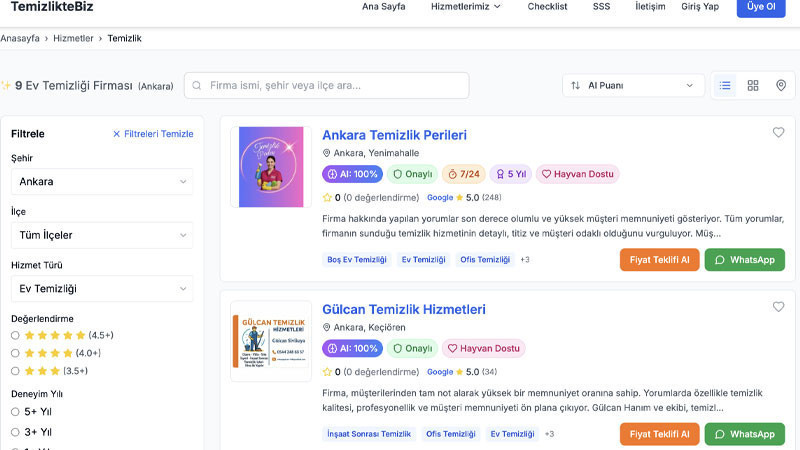Switch to grid view layout
The height and width of the screenshot is (450, 800).
pos(753,86)
